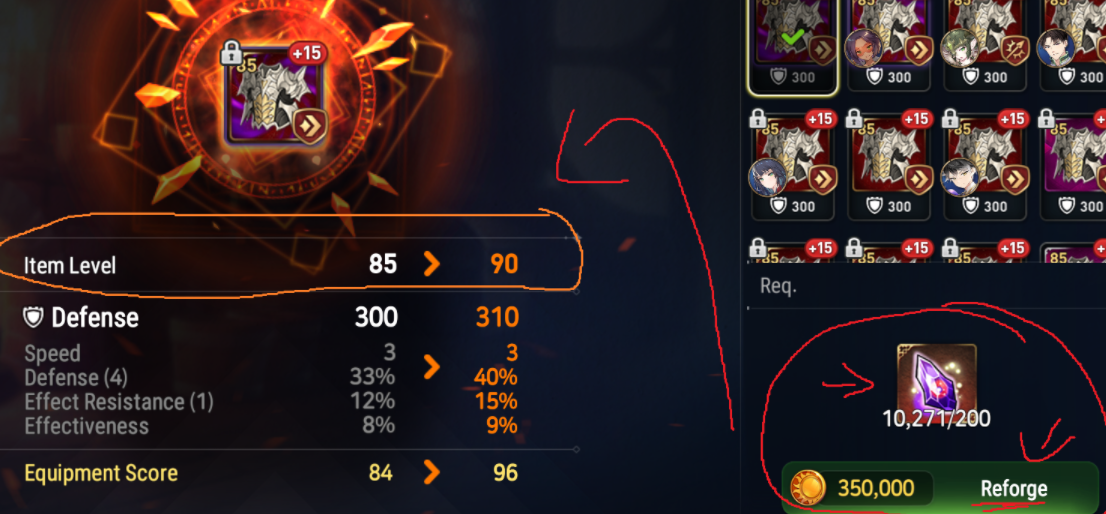Click the 10,271/200 material count
The image size is (1106, 514).
[936, 419]
